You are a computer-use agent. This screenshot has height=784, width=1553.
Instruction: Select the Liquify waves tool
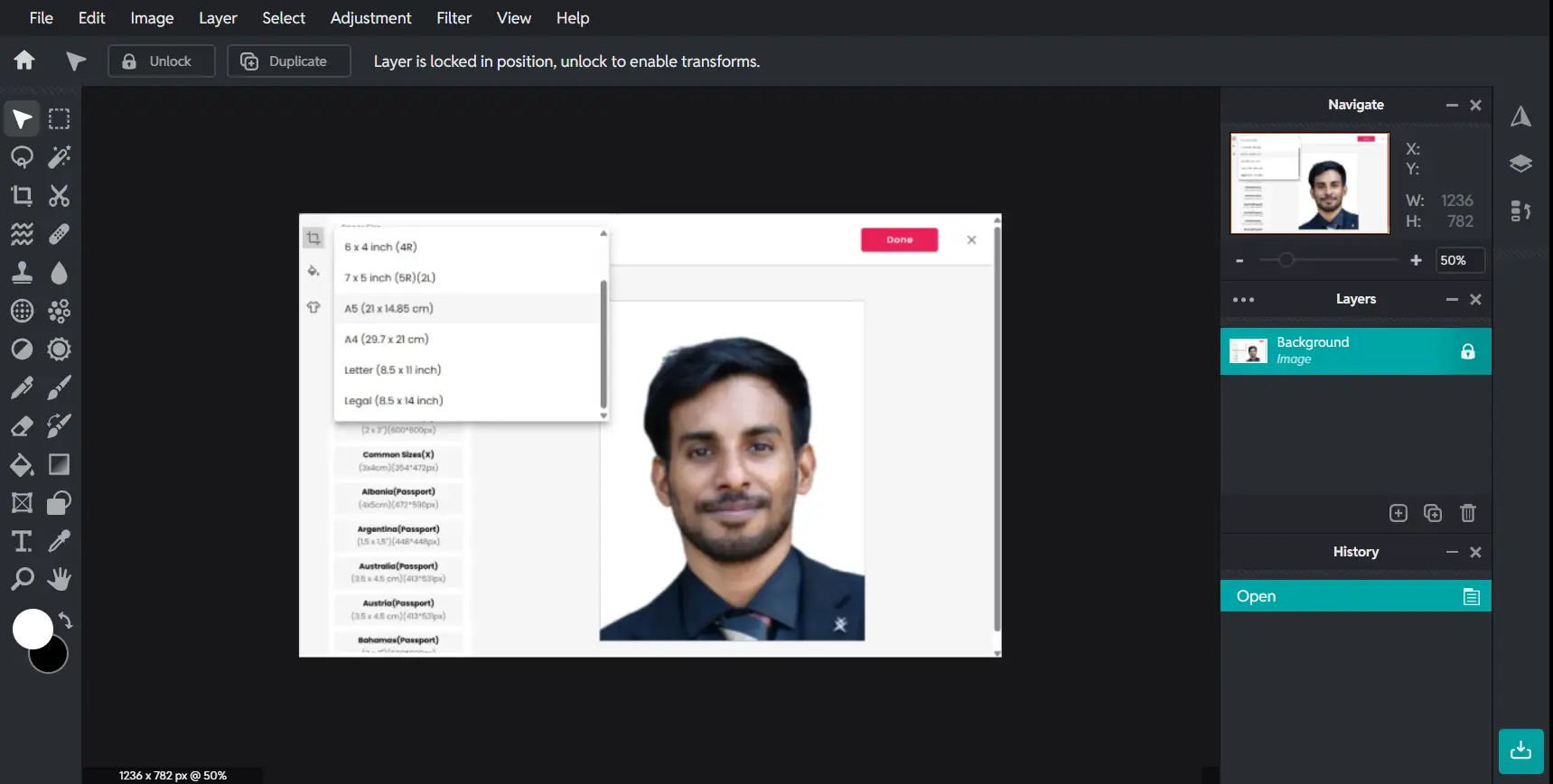point(22,234)
